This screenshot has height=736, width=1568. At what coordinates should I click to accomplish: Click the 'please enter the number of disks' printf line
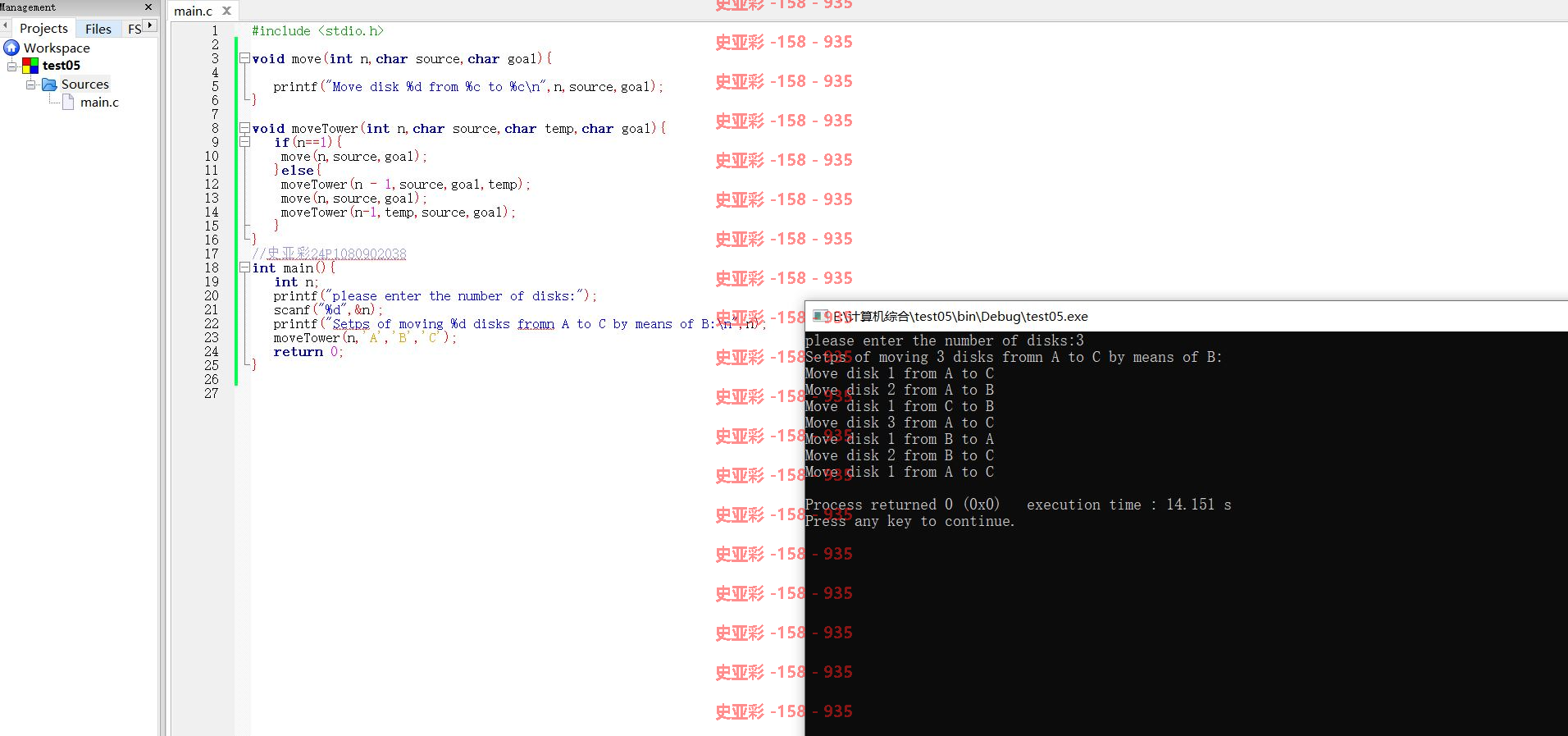coord(435,296)
